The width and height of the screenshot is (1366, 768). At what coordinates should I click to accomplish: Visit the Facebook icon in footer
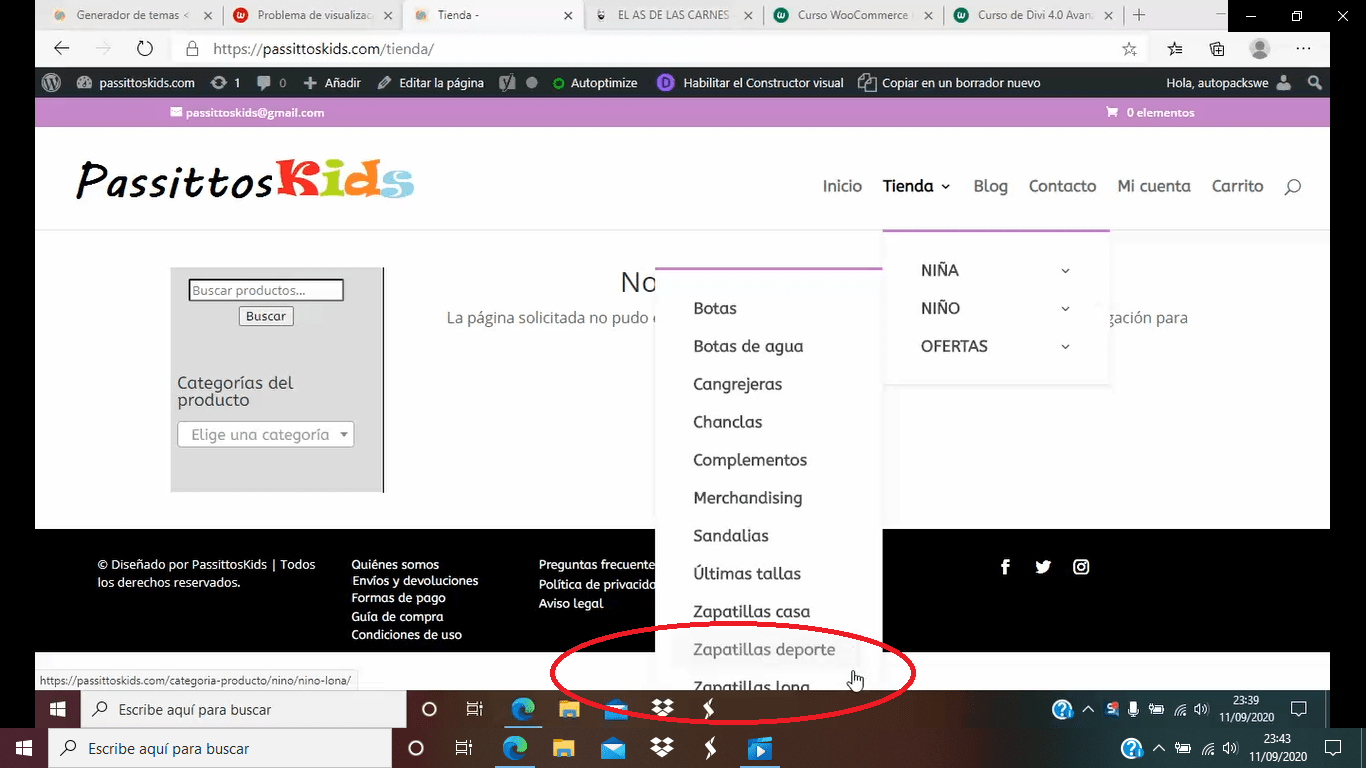[x=1005, y=567]
